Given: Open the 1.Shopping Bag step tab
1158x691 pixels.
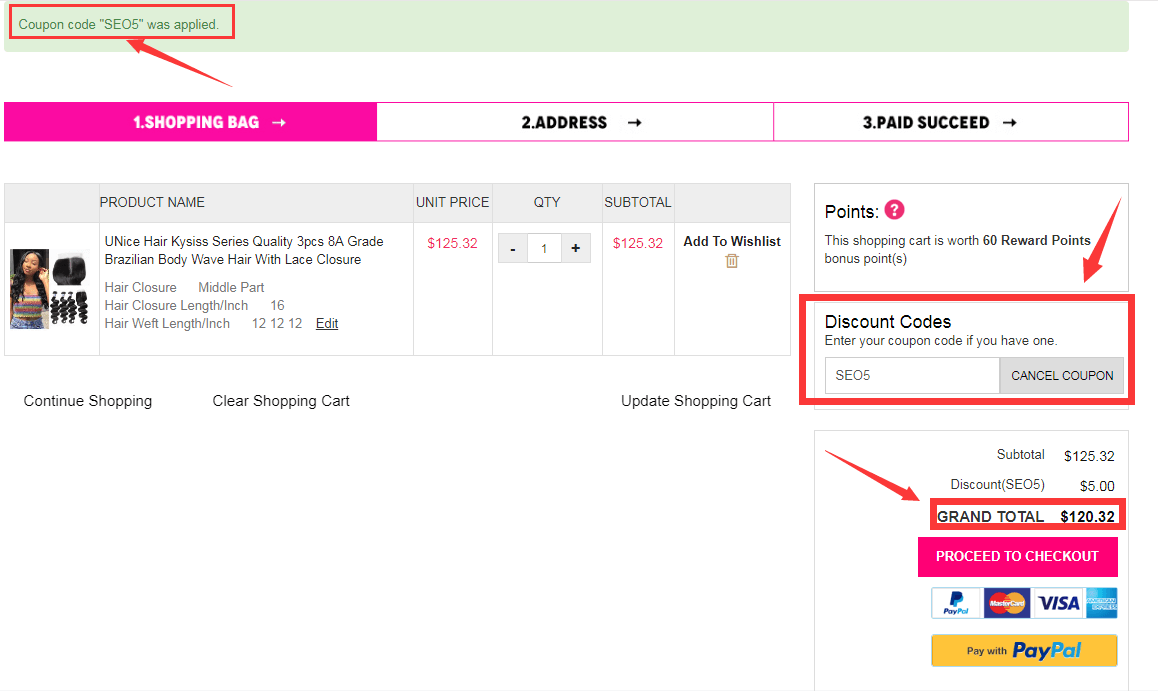Looking at the screenshot, I should pyautogui.click(x=191, y=122).
